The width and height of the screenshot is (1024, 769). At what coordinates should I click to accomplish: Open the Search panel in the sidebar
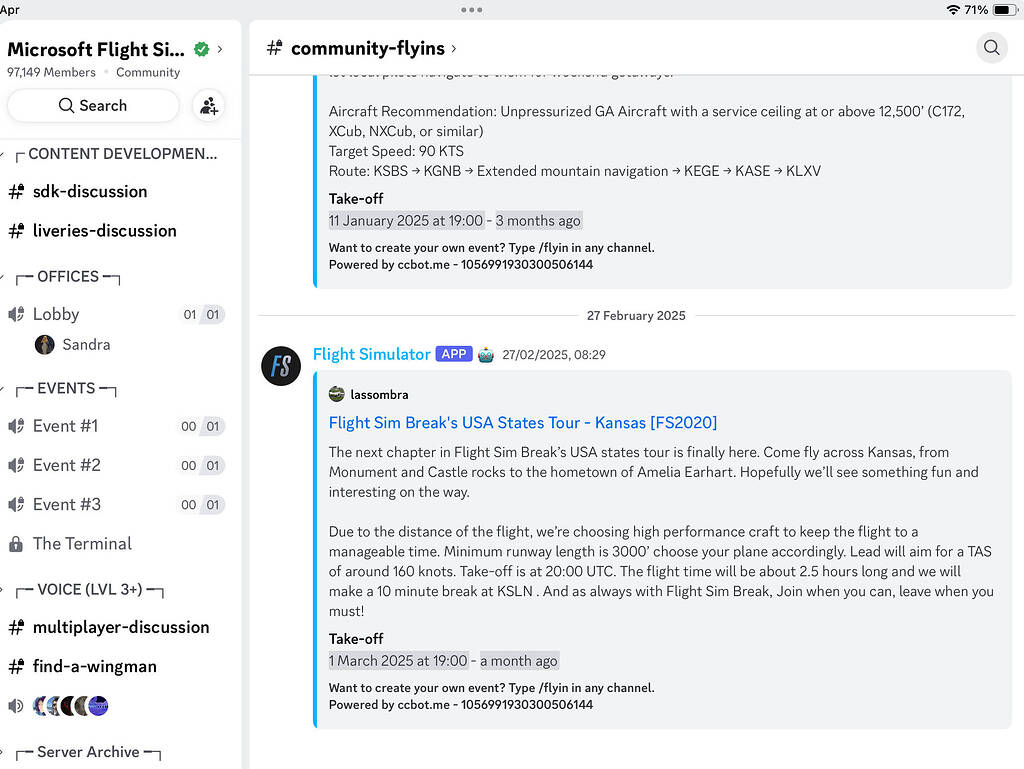click(x=92, y=105)
